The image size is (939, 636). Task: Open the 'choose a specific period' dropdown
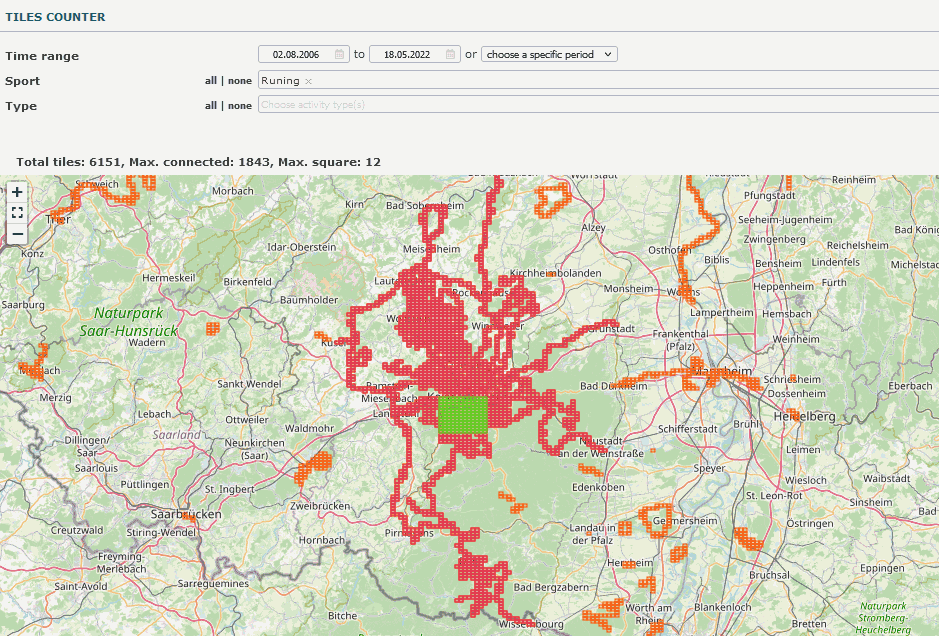[549, 54]
